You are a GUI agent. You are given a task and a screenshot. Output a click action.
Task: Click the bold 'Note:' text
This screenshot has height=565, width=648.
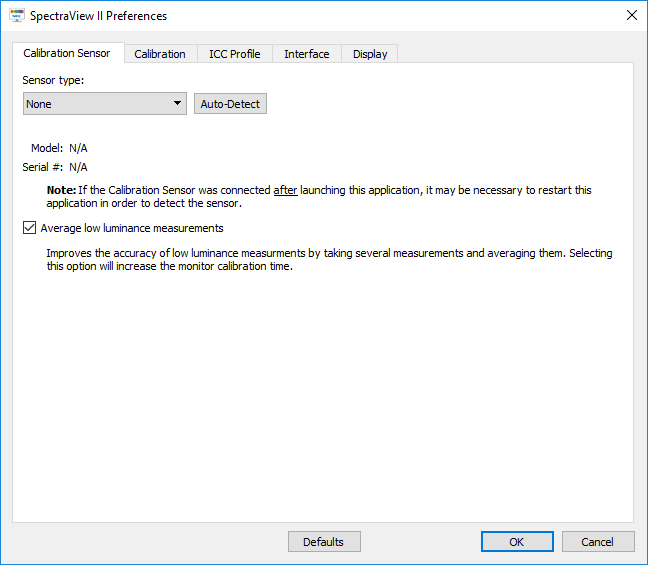coord(61,190)
